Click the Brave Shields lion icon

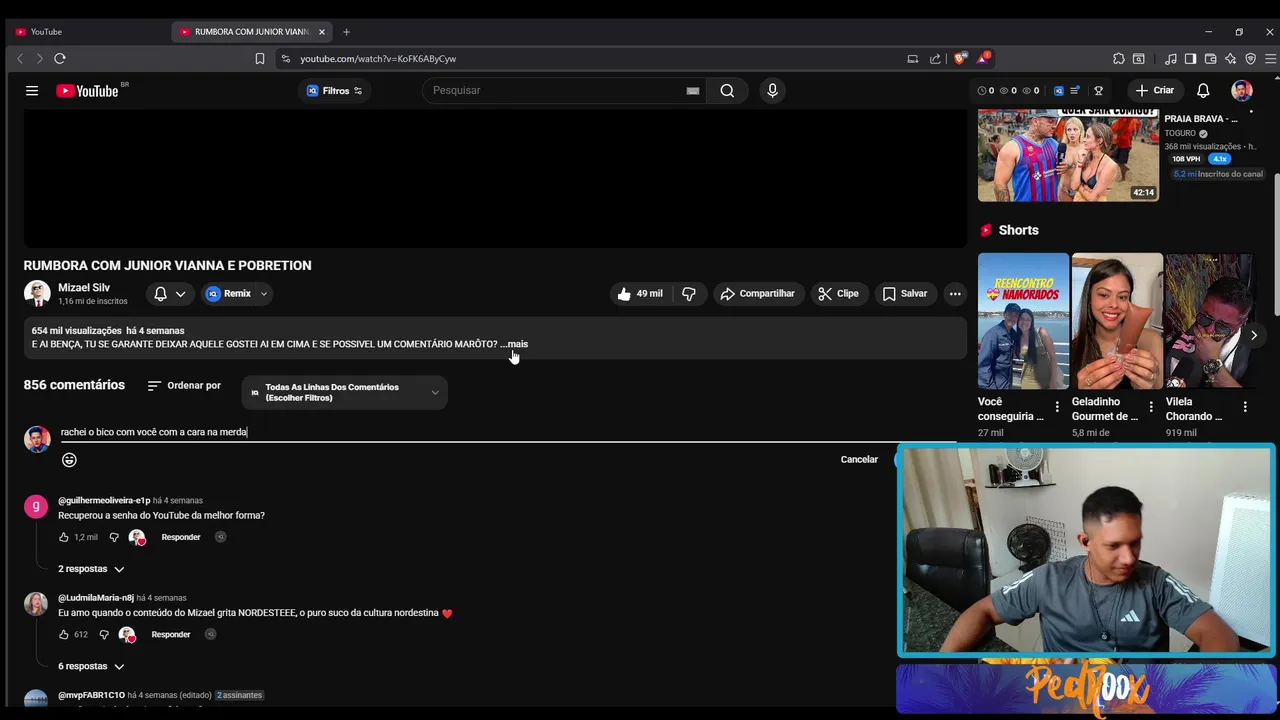pyautogui.click(x=960, y=59)
